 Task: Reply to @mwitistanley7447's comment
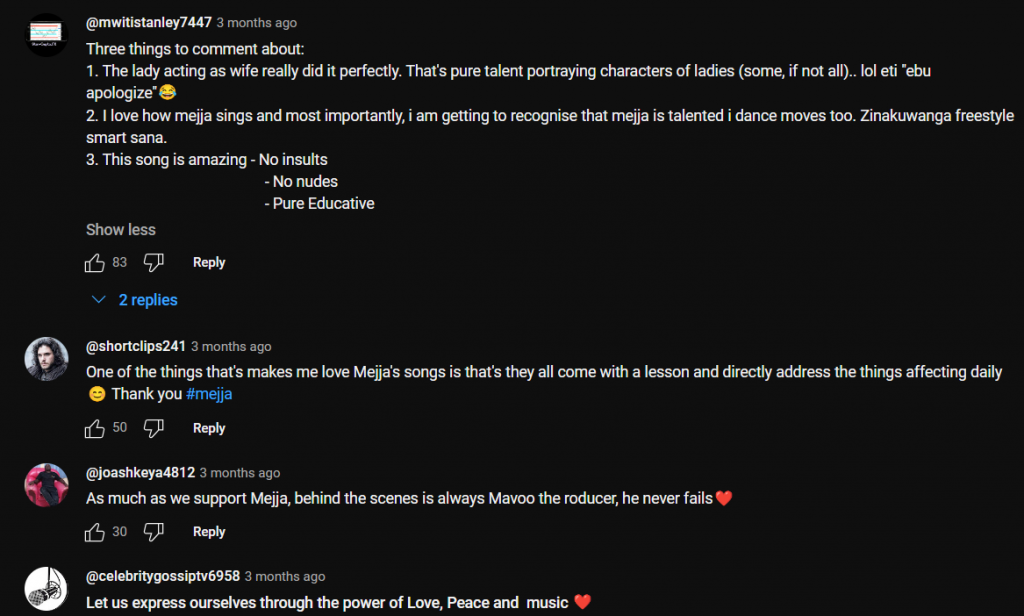(209, 263)
